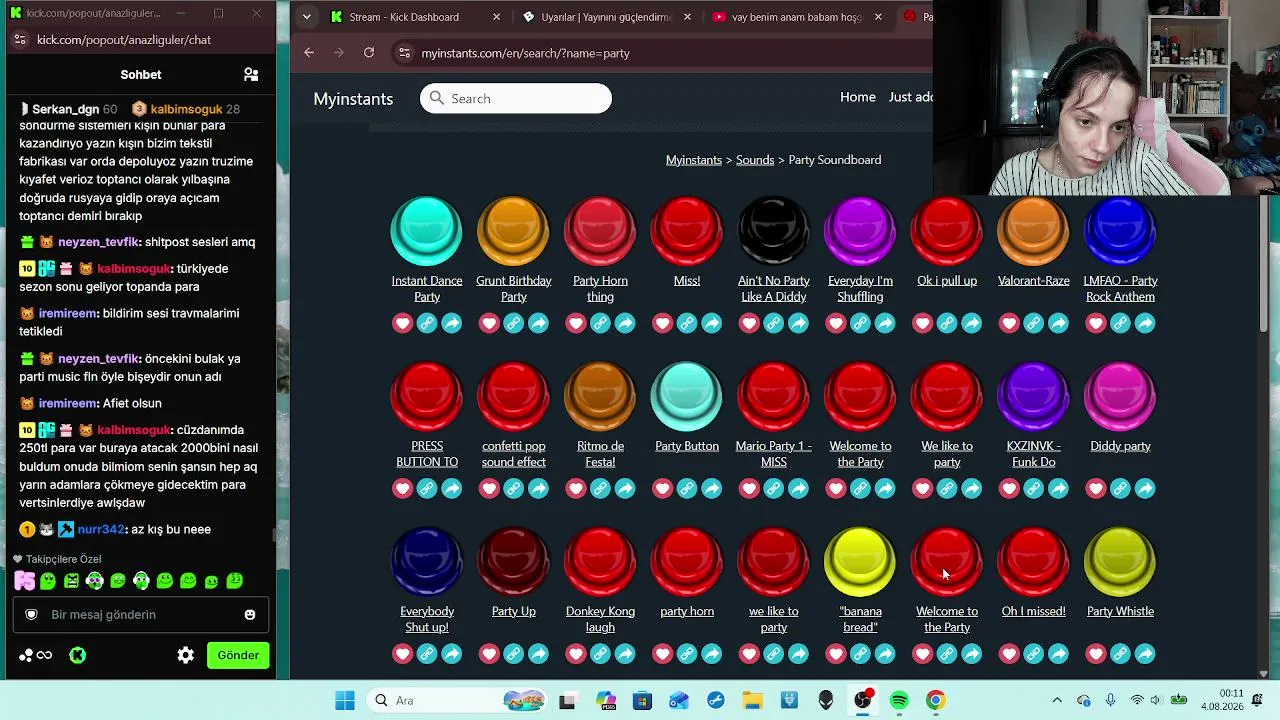Show hidden system tray icons

click(1057, 701)
